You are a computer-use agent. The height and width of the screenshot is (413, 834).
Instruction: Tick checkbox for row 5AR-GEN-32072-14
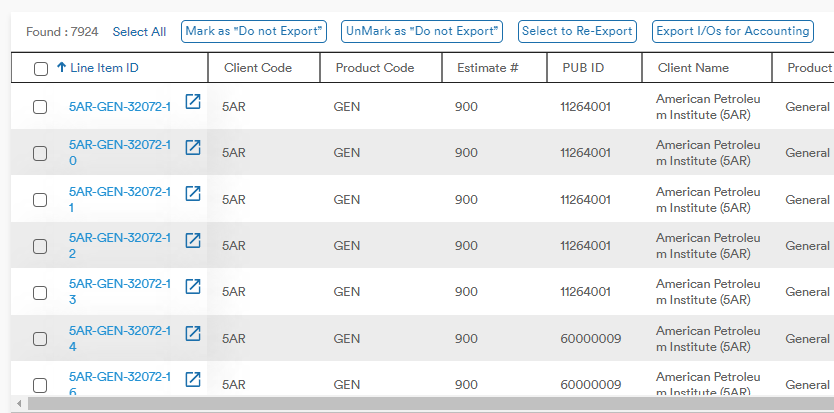pyautogui.click(x=40, y=339)
